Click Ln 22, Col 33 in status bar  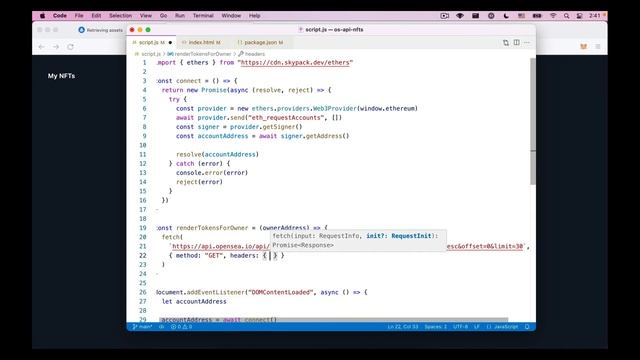[403, 327]
